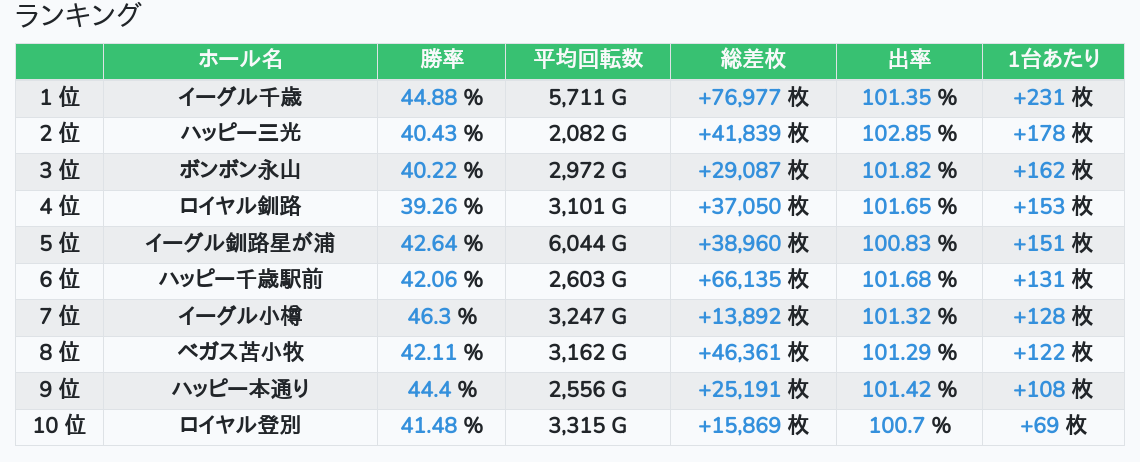
Task: Open the イーグル千歳 hall name
Action: (240, 97)
